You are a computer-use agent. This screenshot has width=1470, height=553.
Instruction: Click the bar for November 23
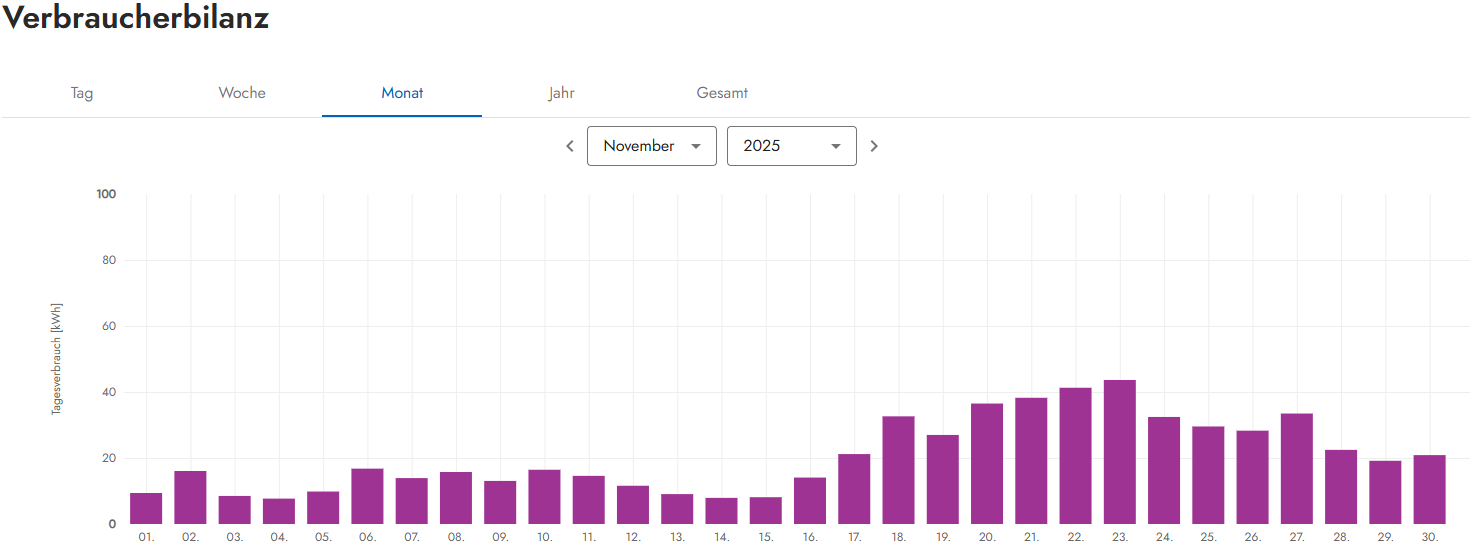coord(1119,452)
